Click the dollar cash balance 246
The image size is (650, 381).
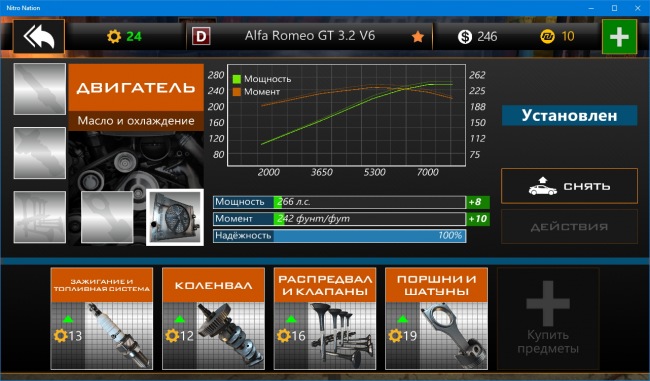pyautogui.click(x=478, y=36)
